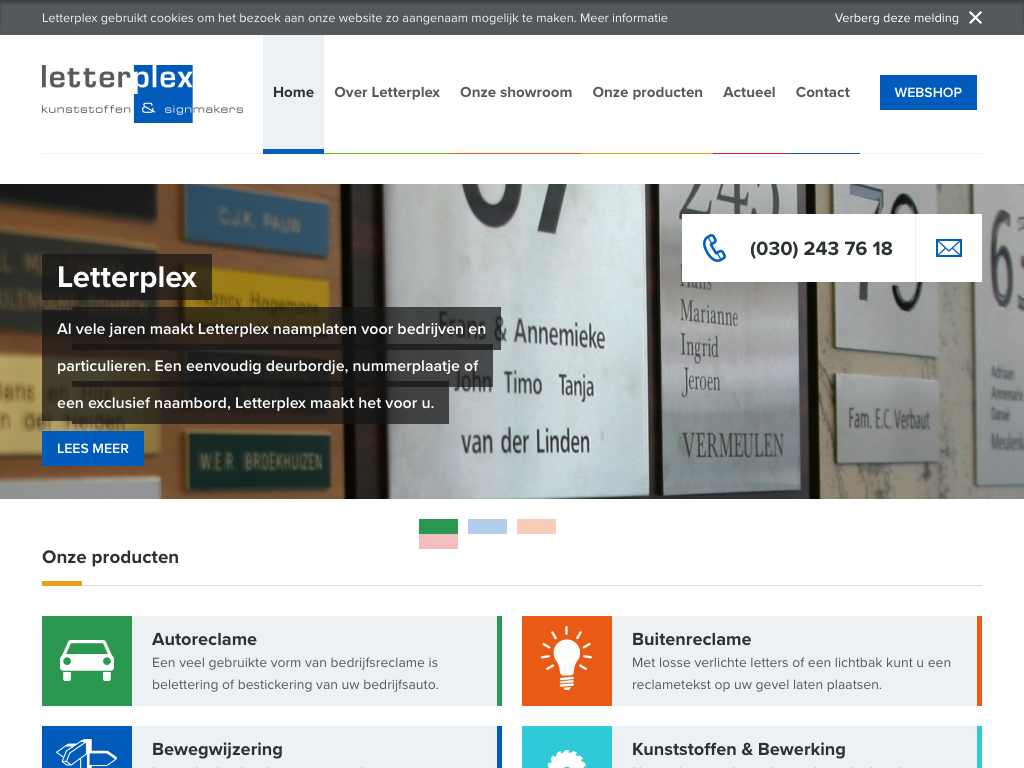Open the Home menu item
The width and height of the screenshot is (1024, 768).
pyautogui.click(x=293, y=92)
